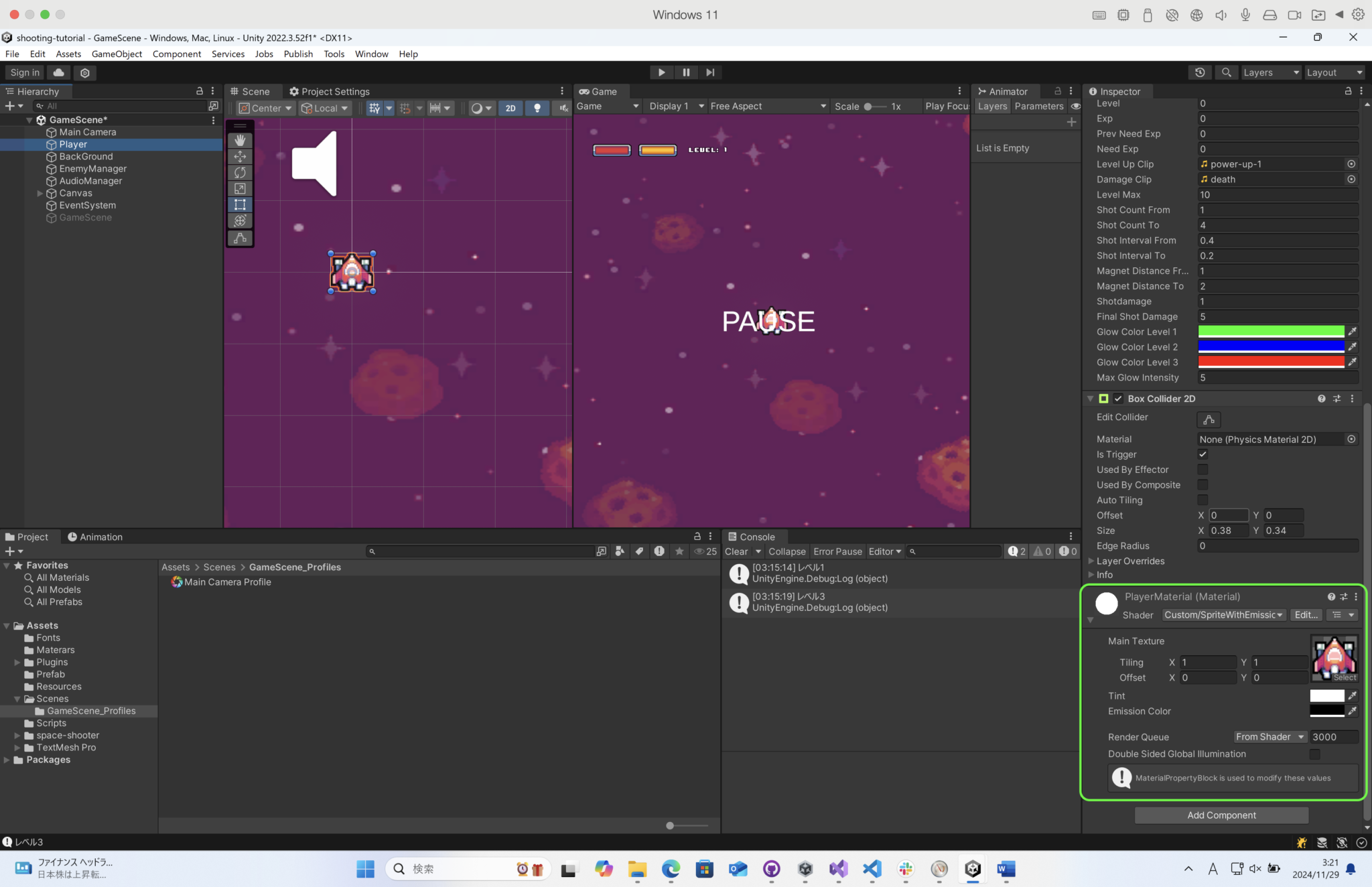Select the Hand tool in Scene view
Screen dimensions: 1372x887
click(240, 140)
